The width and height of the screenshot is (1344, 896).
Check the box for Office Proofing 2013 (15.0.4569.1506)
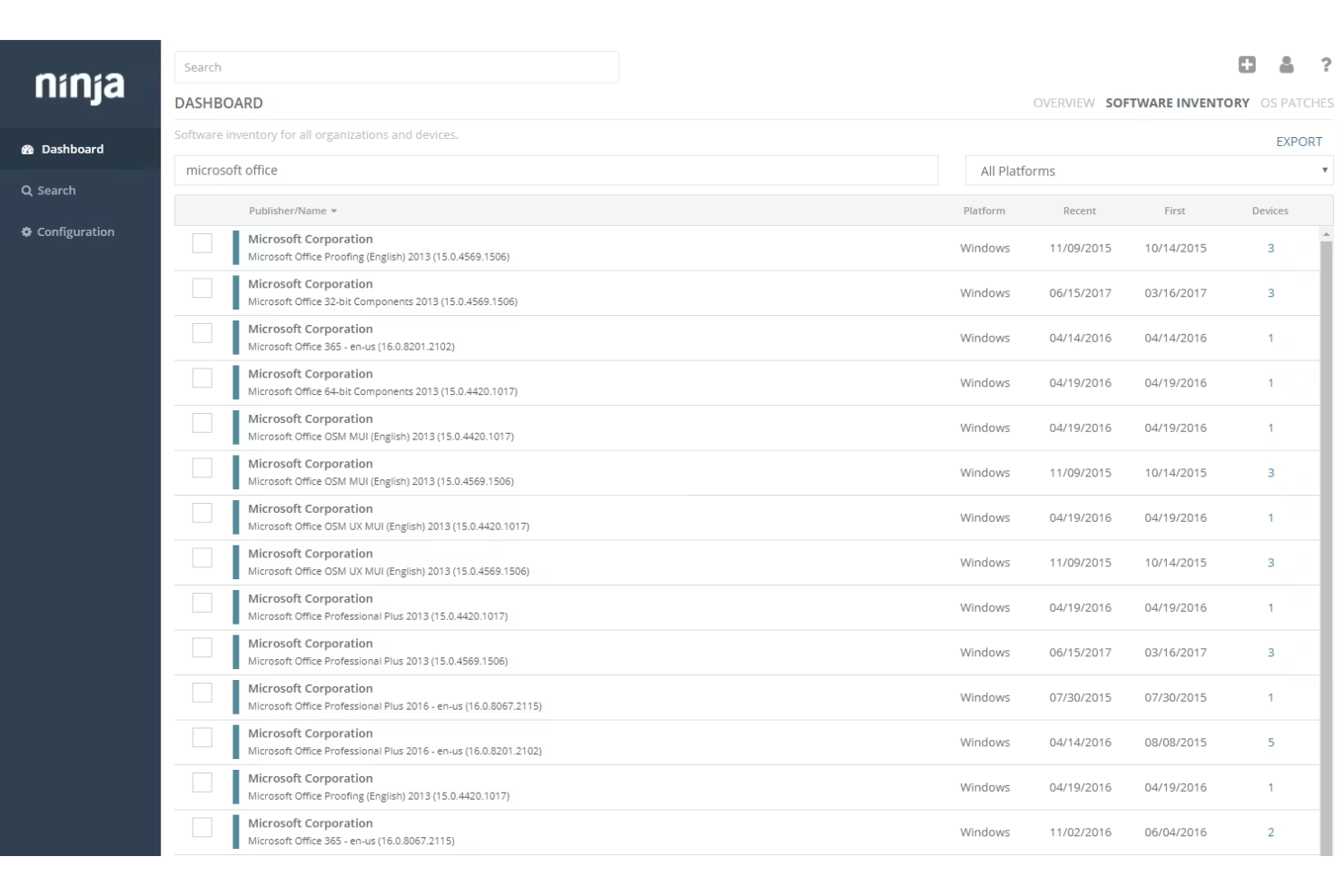click(203, 243)
